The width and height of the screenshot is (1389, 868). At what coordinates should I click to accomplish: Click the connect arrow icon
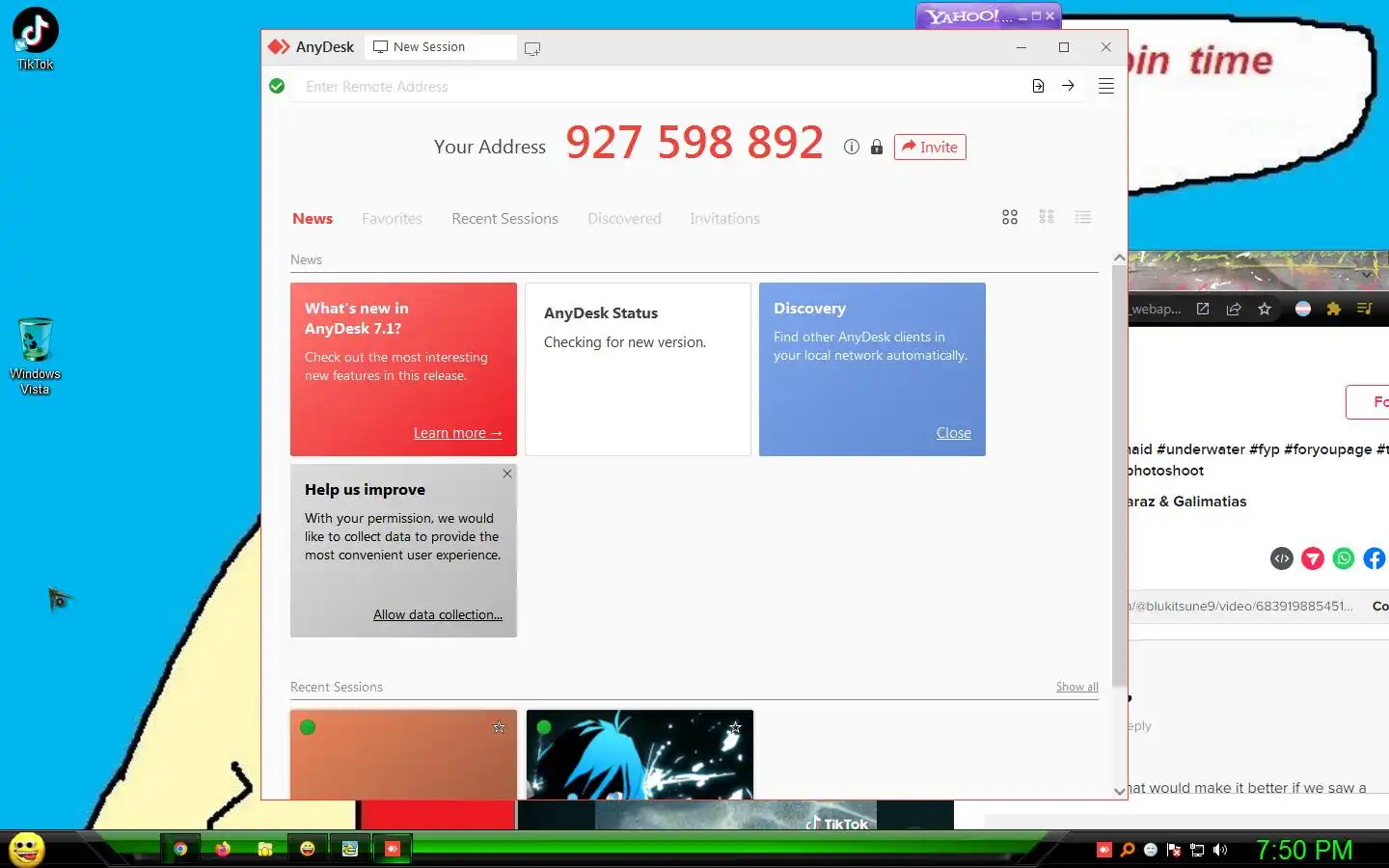pyautogui.click(x=1068, y=86)
